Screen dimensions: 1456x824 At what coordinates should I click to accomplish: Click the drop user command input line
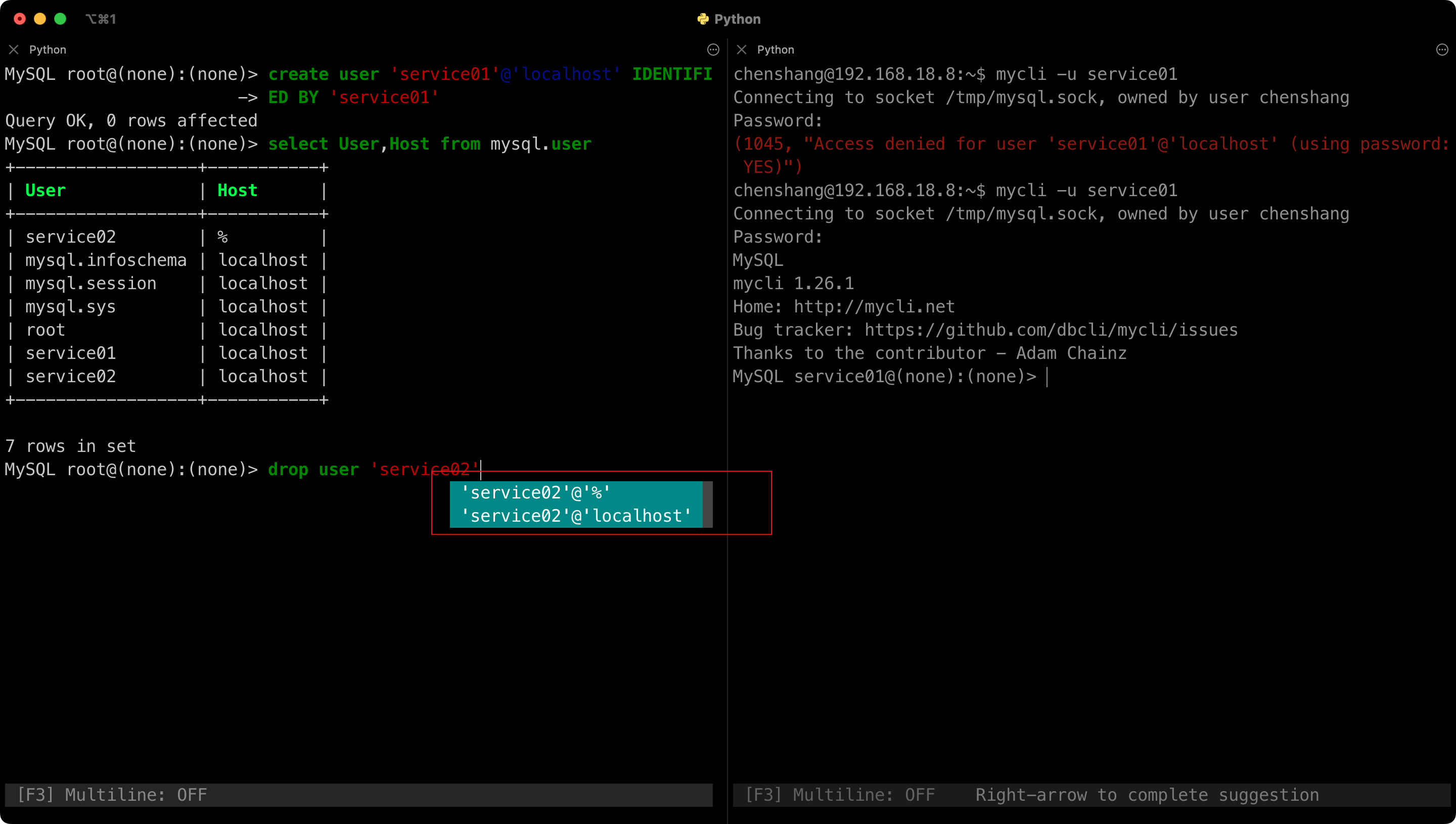(374, 469)
